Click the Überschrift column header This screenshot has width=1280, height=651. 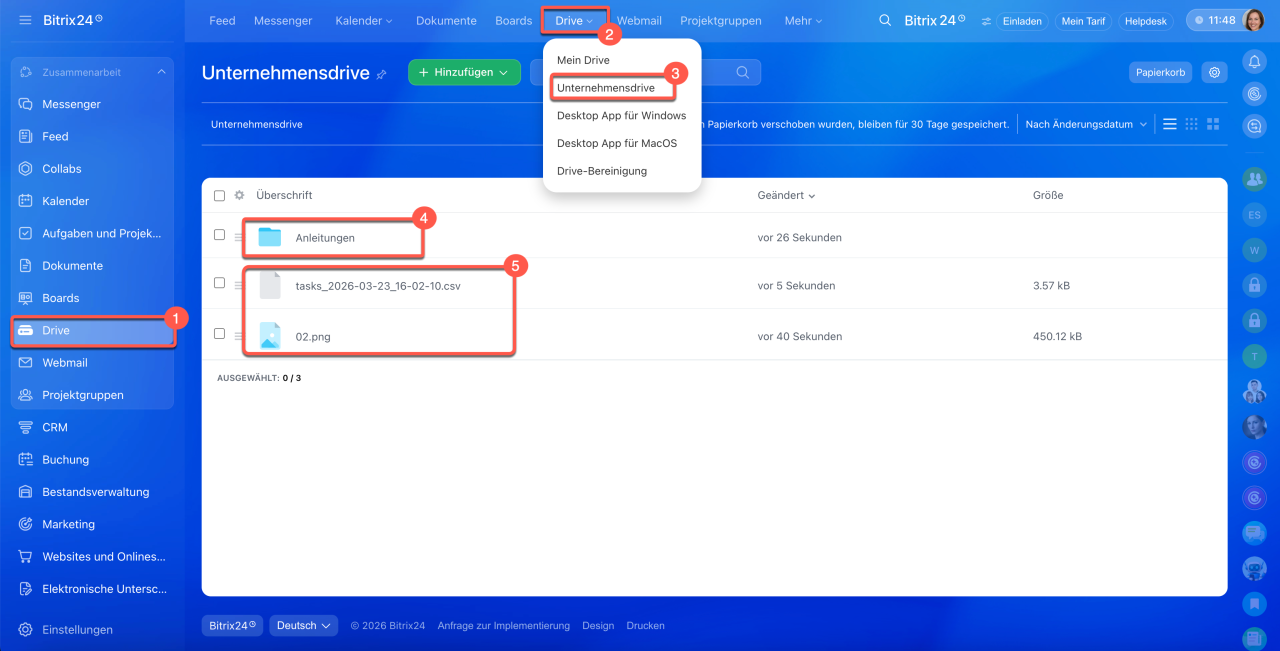[284, 196]
